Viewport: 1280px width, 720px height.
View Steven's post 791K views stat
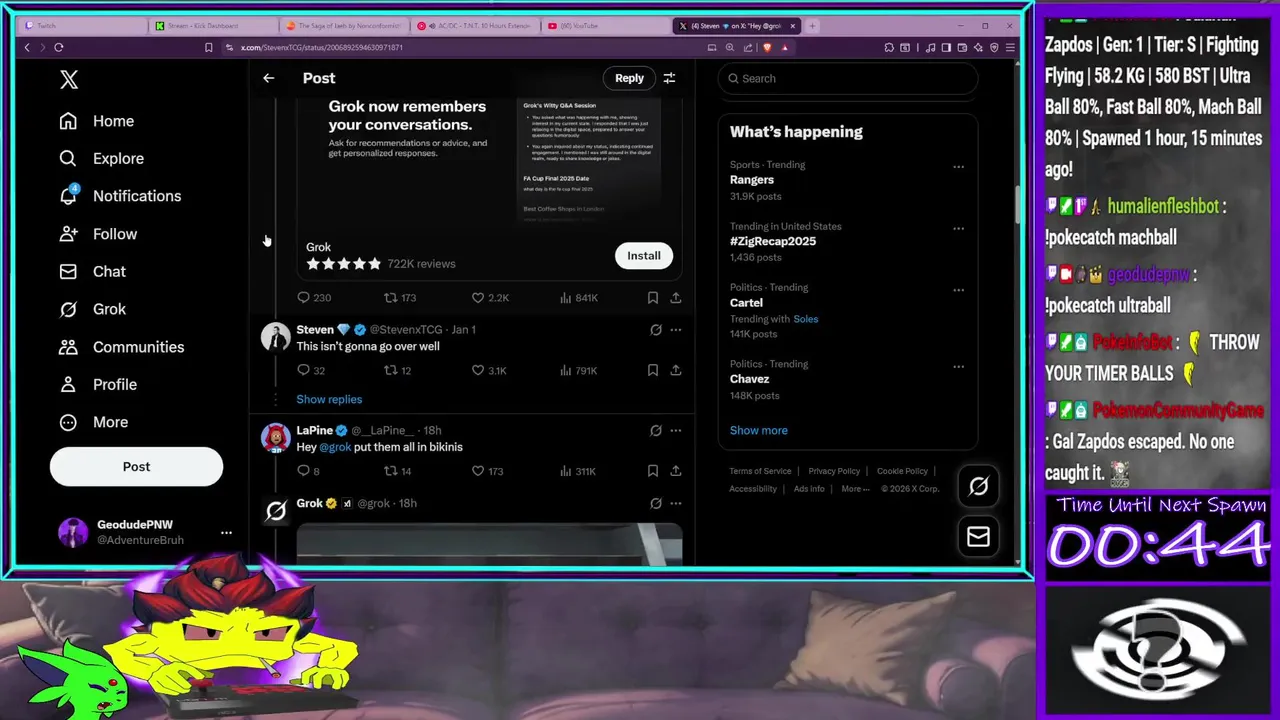pyautogui.click(x=577, y=370)
